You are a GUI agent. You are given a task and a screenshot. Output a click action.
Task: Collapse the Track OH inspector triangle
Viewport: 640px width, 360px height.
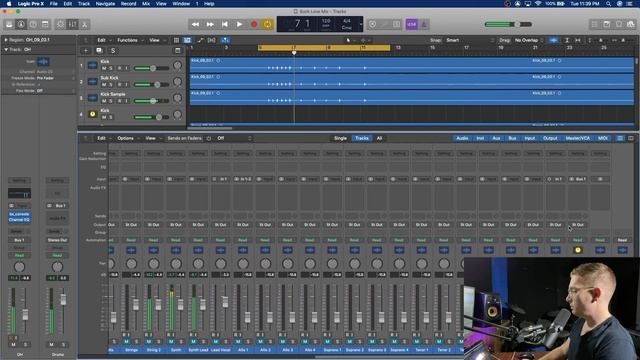[6, 49]
